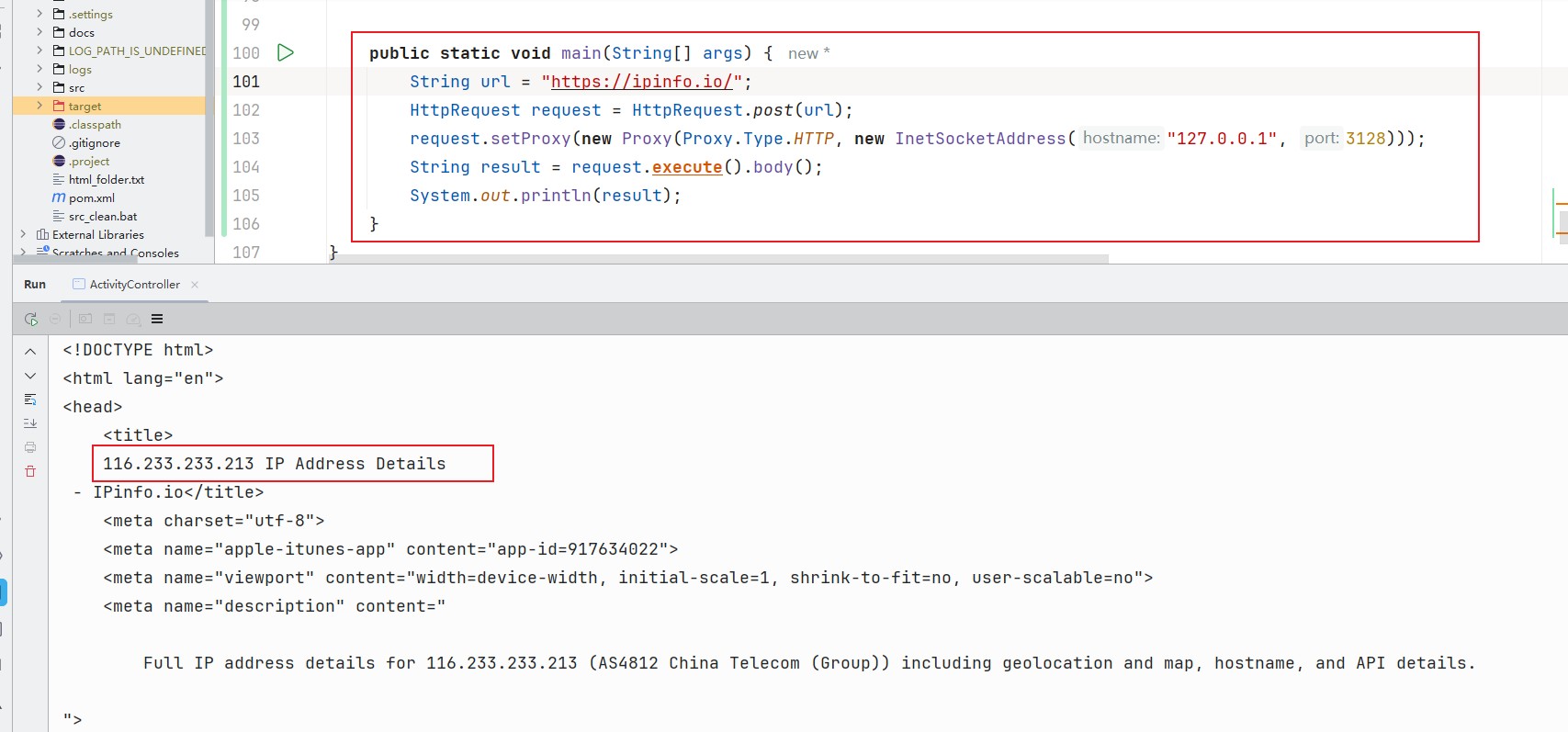Close the ActivityController run tab
Screen dimensions: 1568x732
195,285
